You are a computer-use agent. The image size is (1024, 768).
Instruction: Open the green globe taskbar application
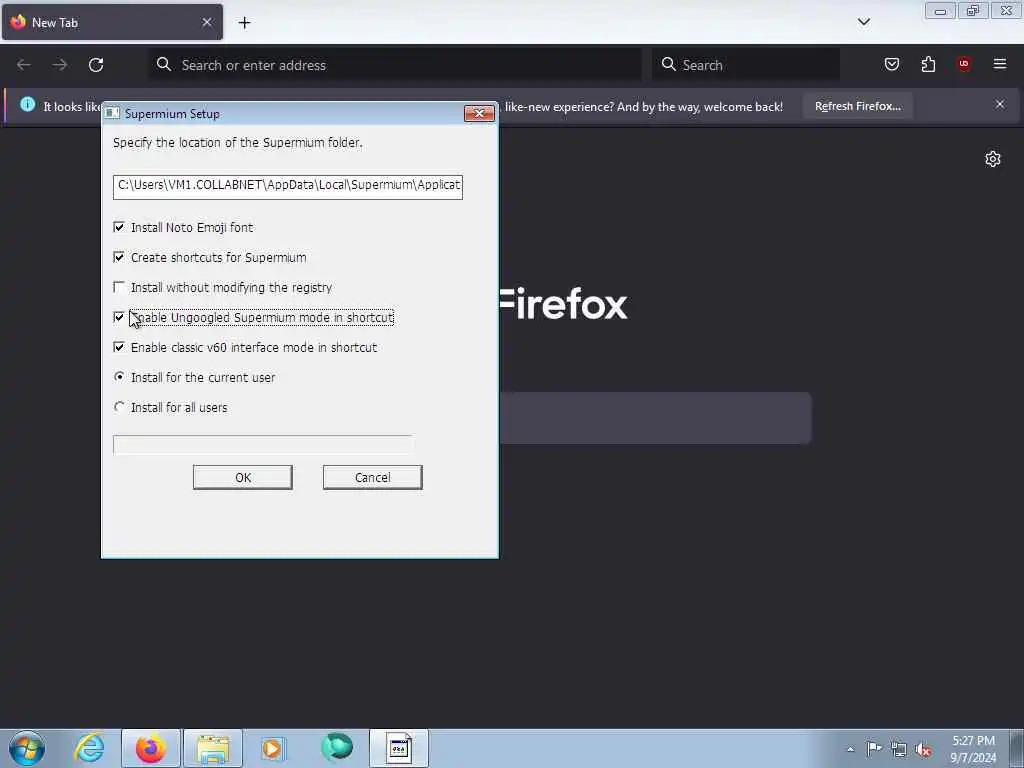[337, 747]
